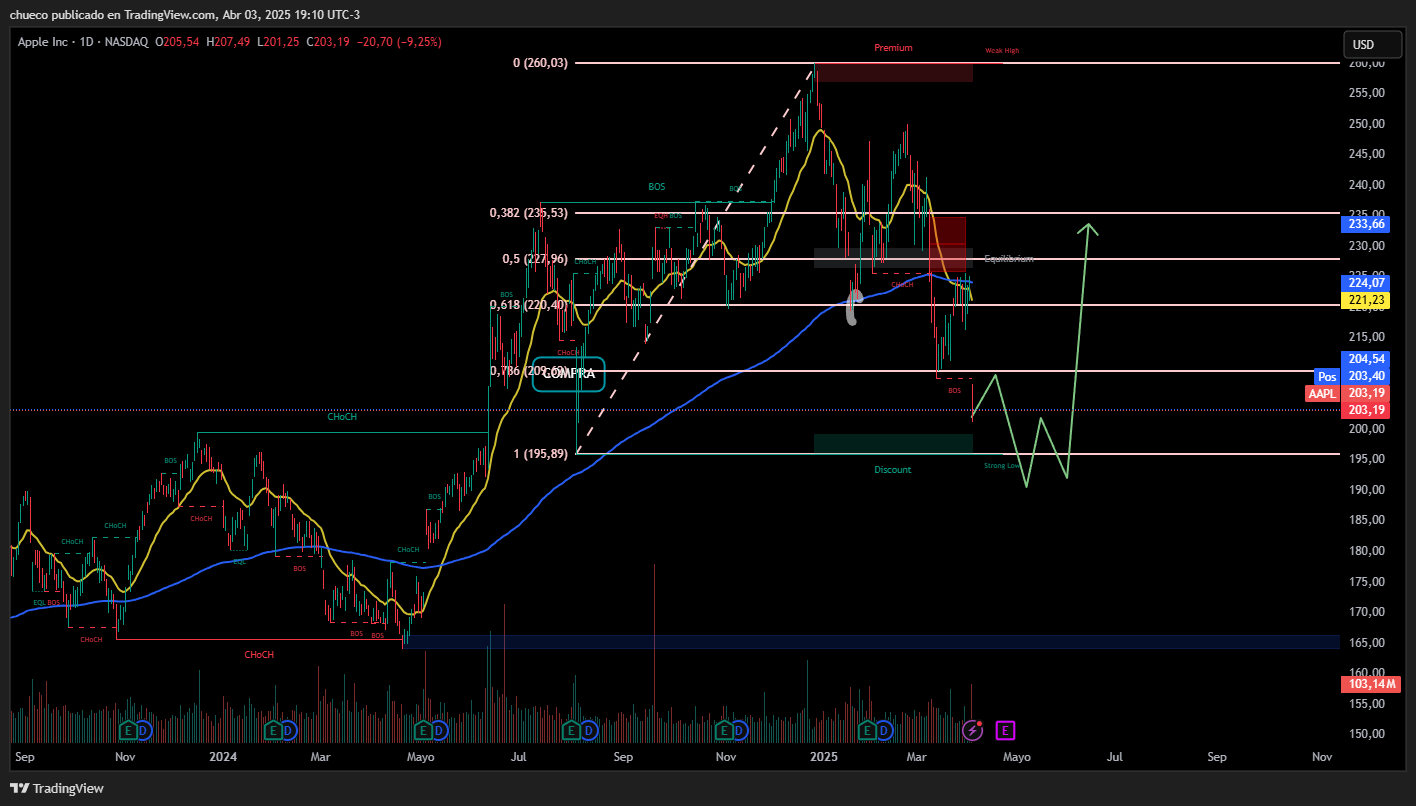This screenshot has width=1416, height=806.
Task: Click the 2024 label on time axis
Action: click(x=222, y=758)
